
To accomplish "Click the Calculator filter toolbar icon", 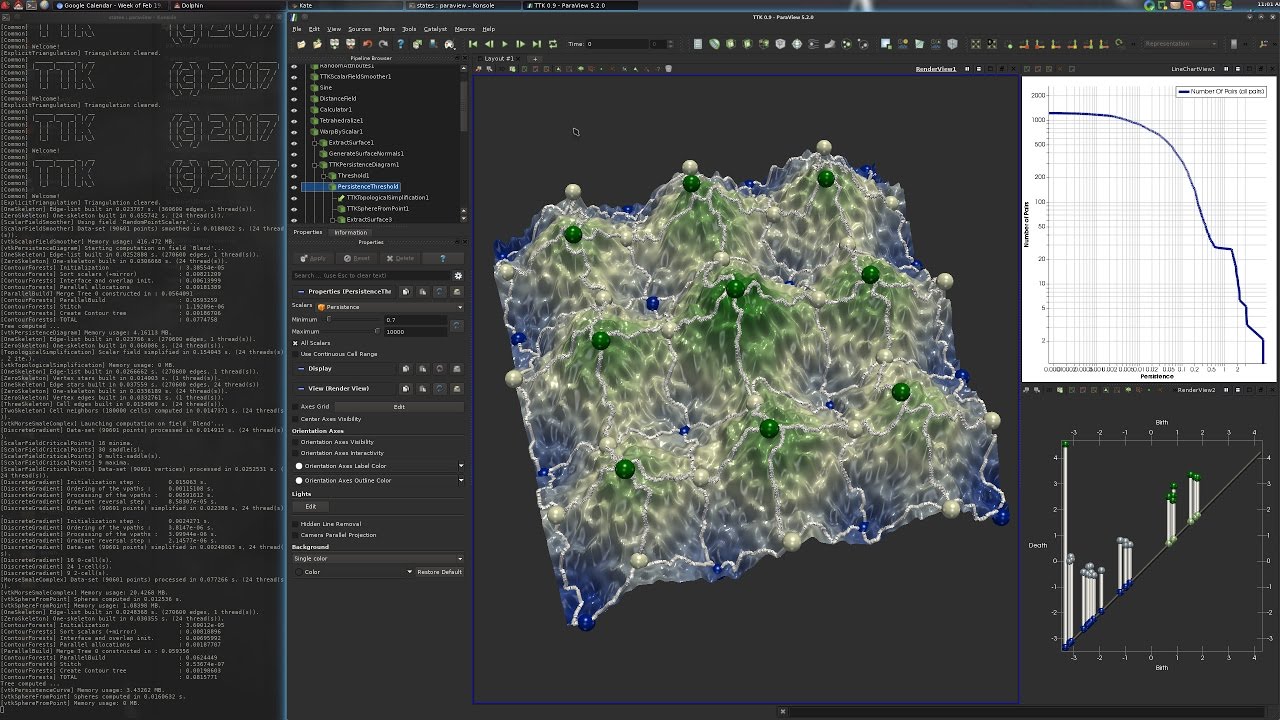I will [x=699, y=44].
